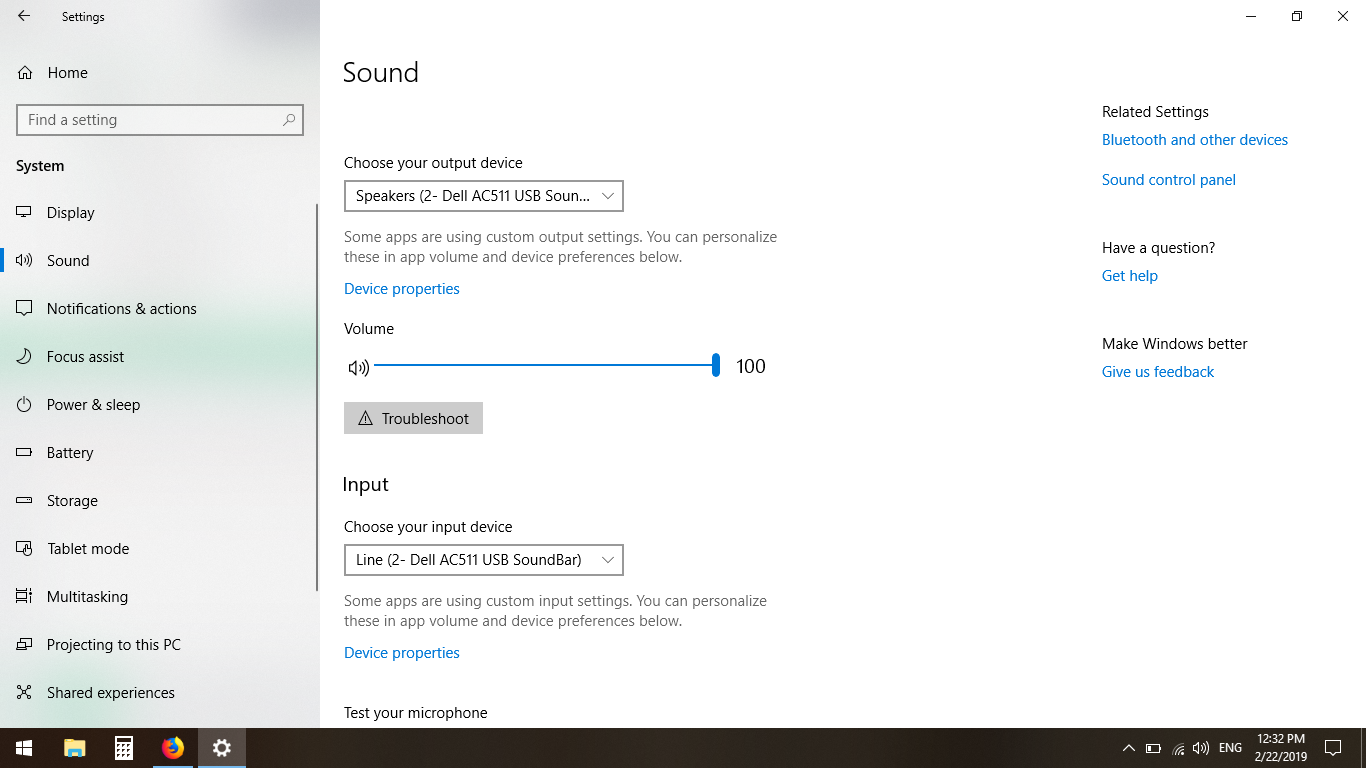Image resolution: width=1366 pixels, height=768 pixels.
Task: Open Power & sleep settings
Action: 160,404
